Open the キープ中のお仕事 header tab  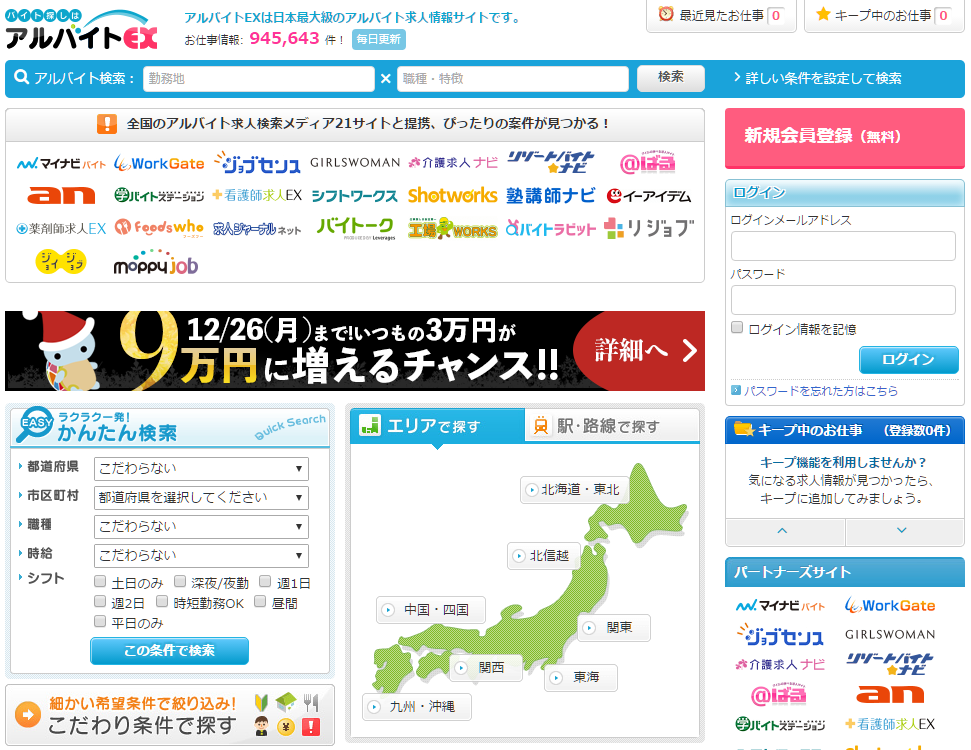[x=884, y=15]
